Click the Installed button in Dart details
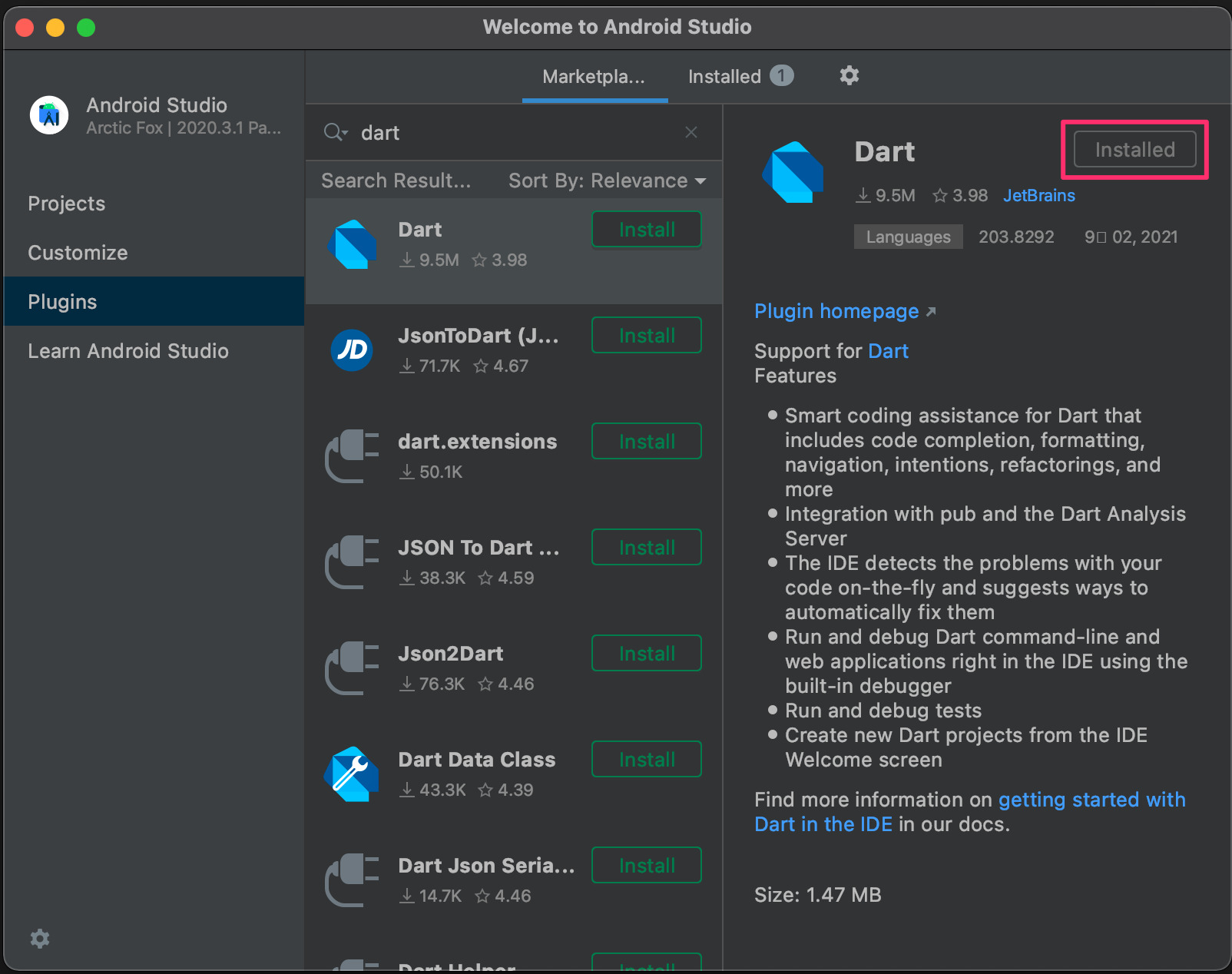This screenshot has width=1232, height=974. click(x=1134, y=149)
